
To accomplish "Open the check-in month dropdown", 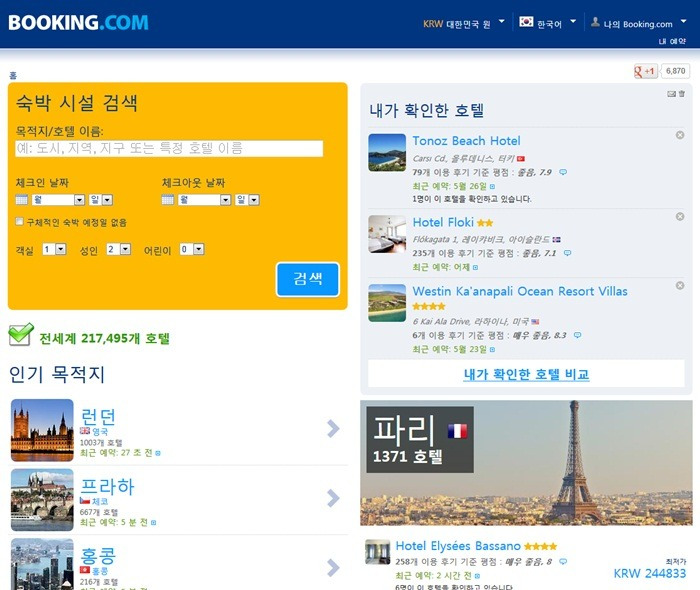I will click(58, 199).
